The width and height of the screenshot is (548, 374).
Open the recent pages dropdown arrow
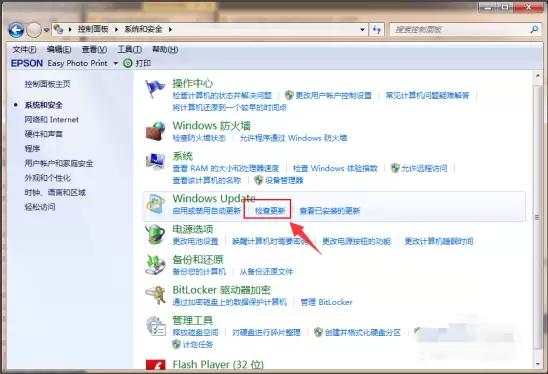pos(46,30)
